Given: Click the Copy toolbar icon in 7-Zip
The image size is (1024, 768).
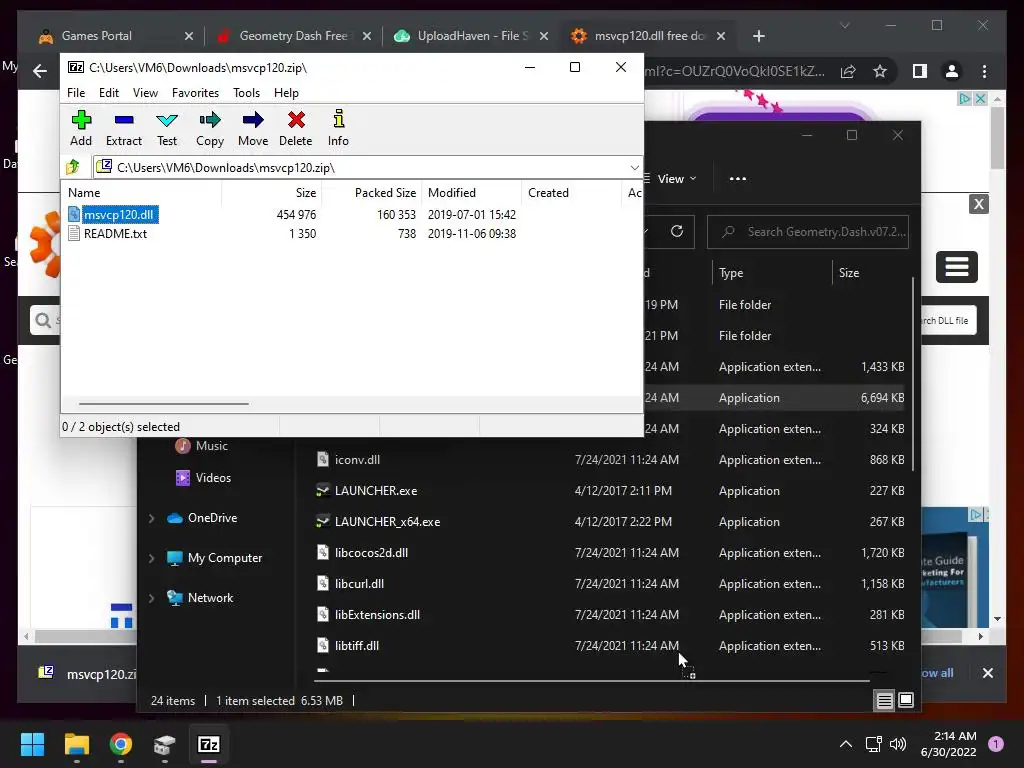Looking at the screenshot, I should click(x=210, y=129).
